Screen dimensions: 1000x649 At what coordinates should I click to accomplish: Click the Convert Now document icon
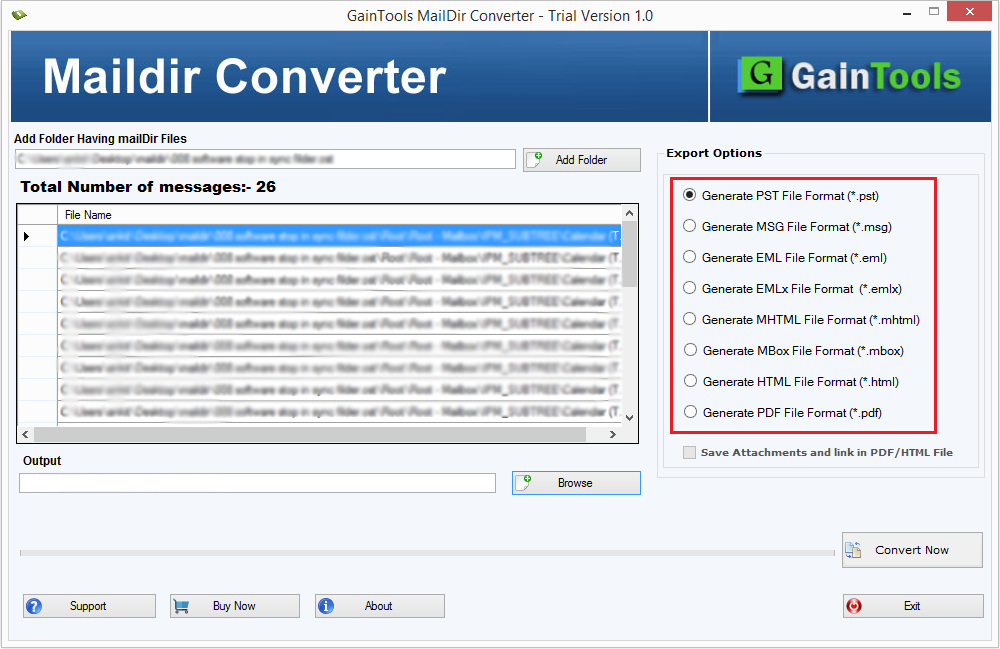(x=855, y=550)
